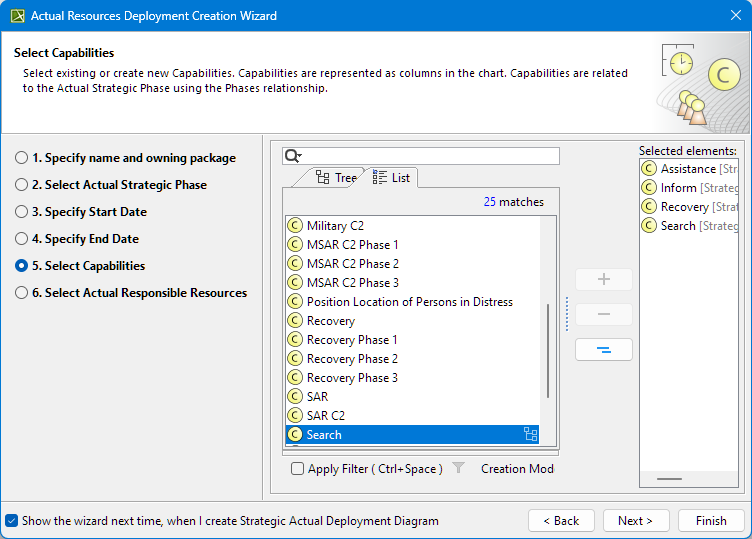Click the minus button to remove capability
Screen dimensions: 752x539
(x=603, y=314)
